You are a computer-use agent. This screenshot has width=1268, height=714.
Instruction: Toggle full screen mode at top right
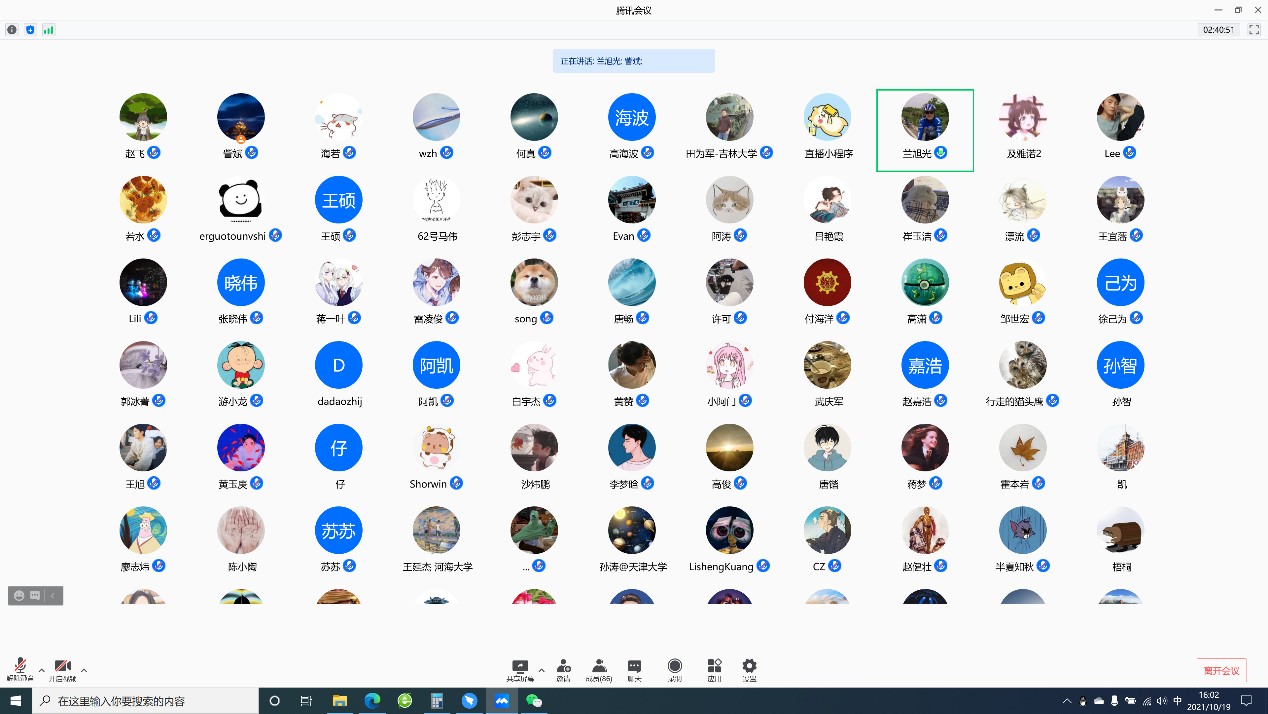coord(1254,30)
